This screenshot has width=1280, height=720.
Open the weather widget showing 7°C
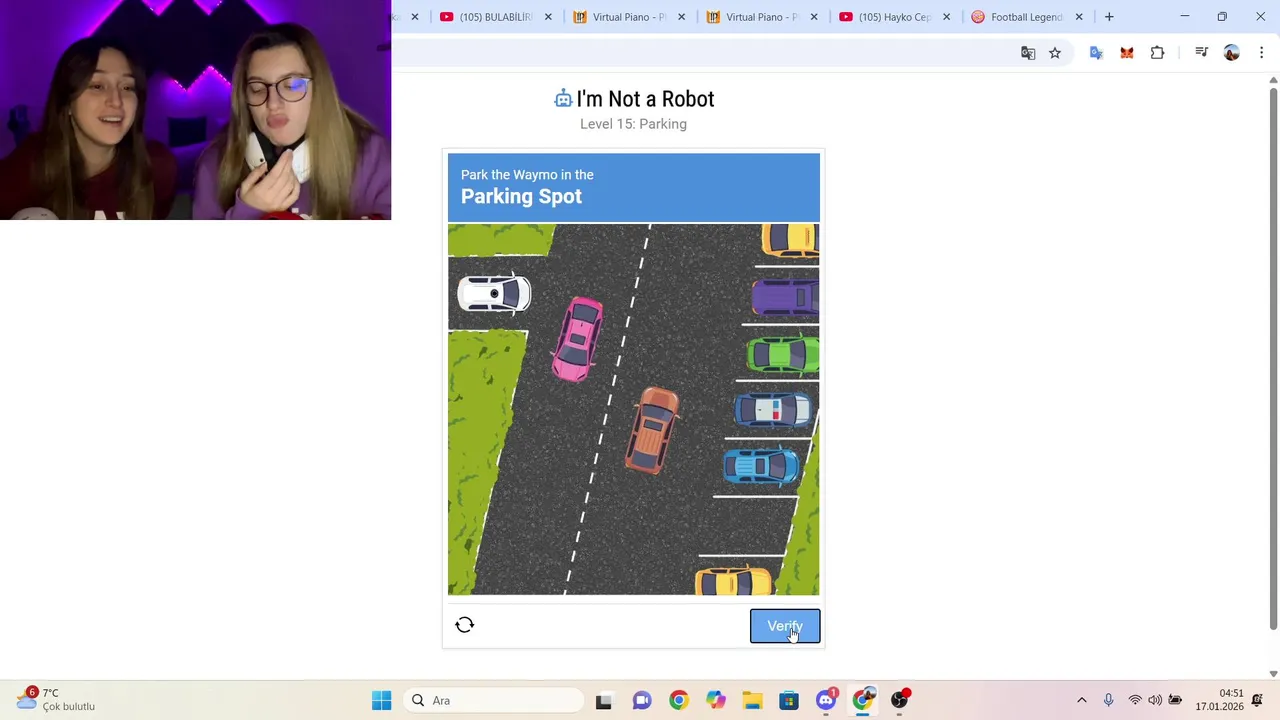click(55, 699)
